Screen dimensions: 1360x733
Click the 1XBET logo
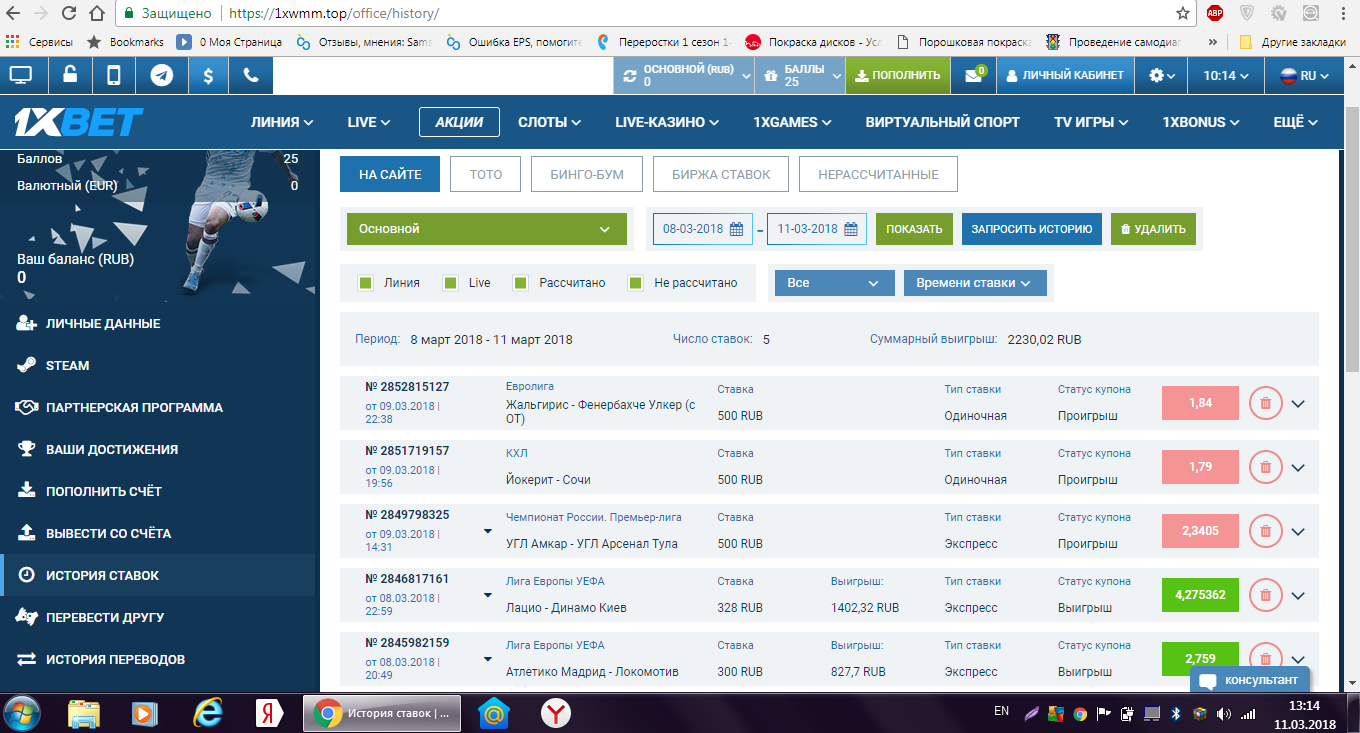[x=78, y=122]
